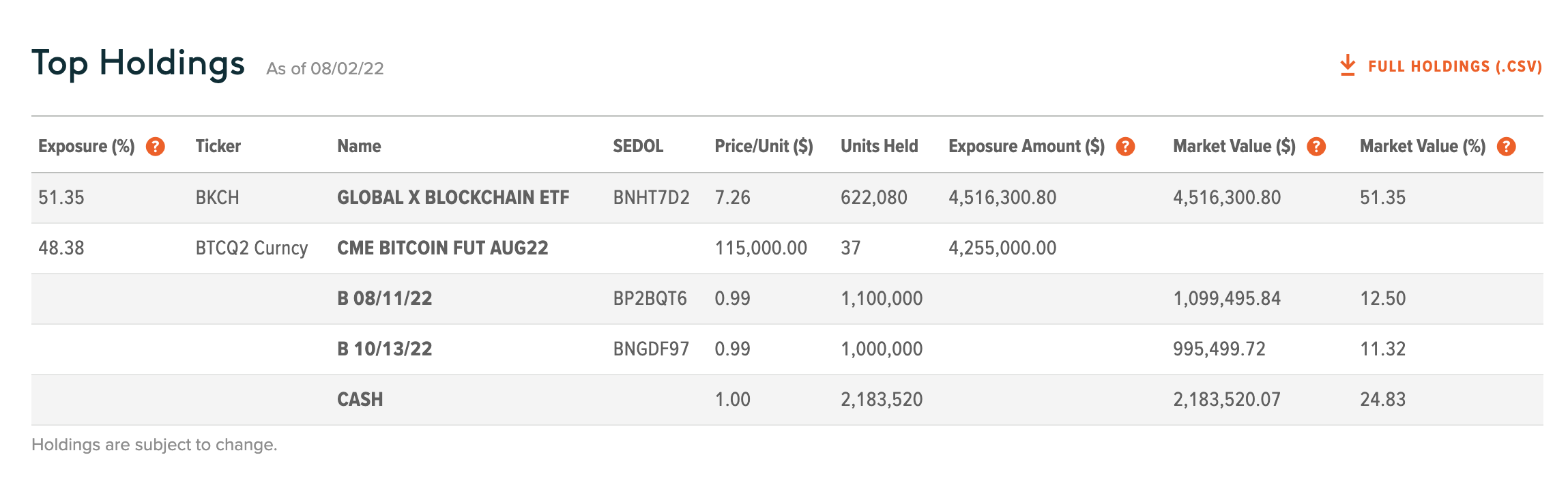Click the Market Value ($) column header text

(1234, 147)
